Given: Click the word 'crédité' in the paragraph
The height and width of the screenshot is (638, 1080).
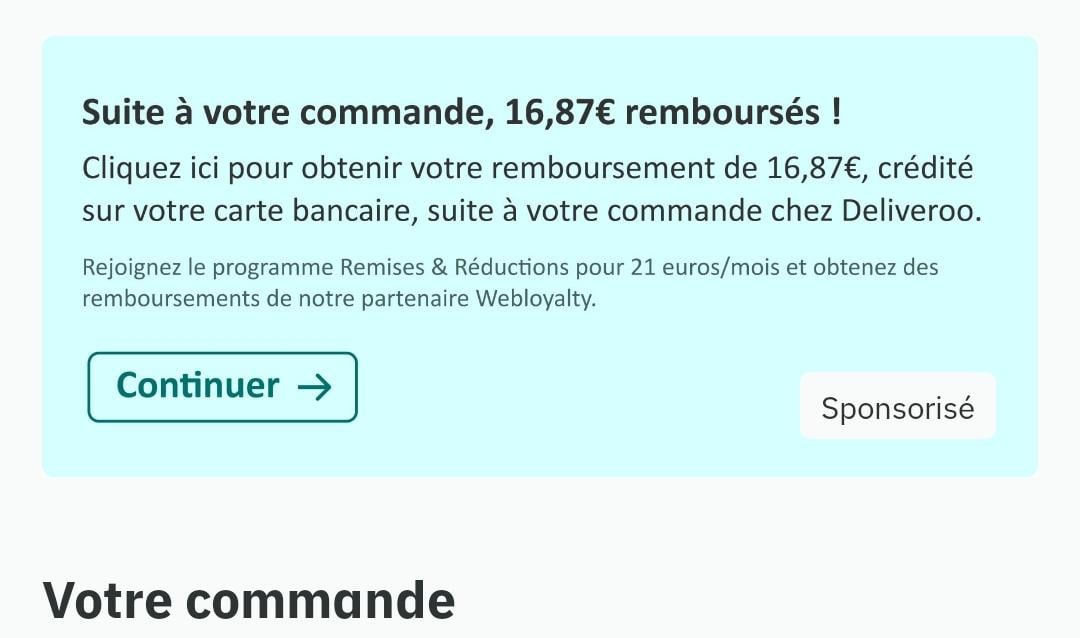Looking at the screenshot, I should 925,168.
